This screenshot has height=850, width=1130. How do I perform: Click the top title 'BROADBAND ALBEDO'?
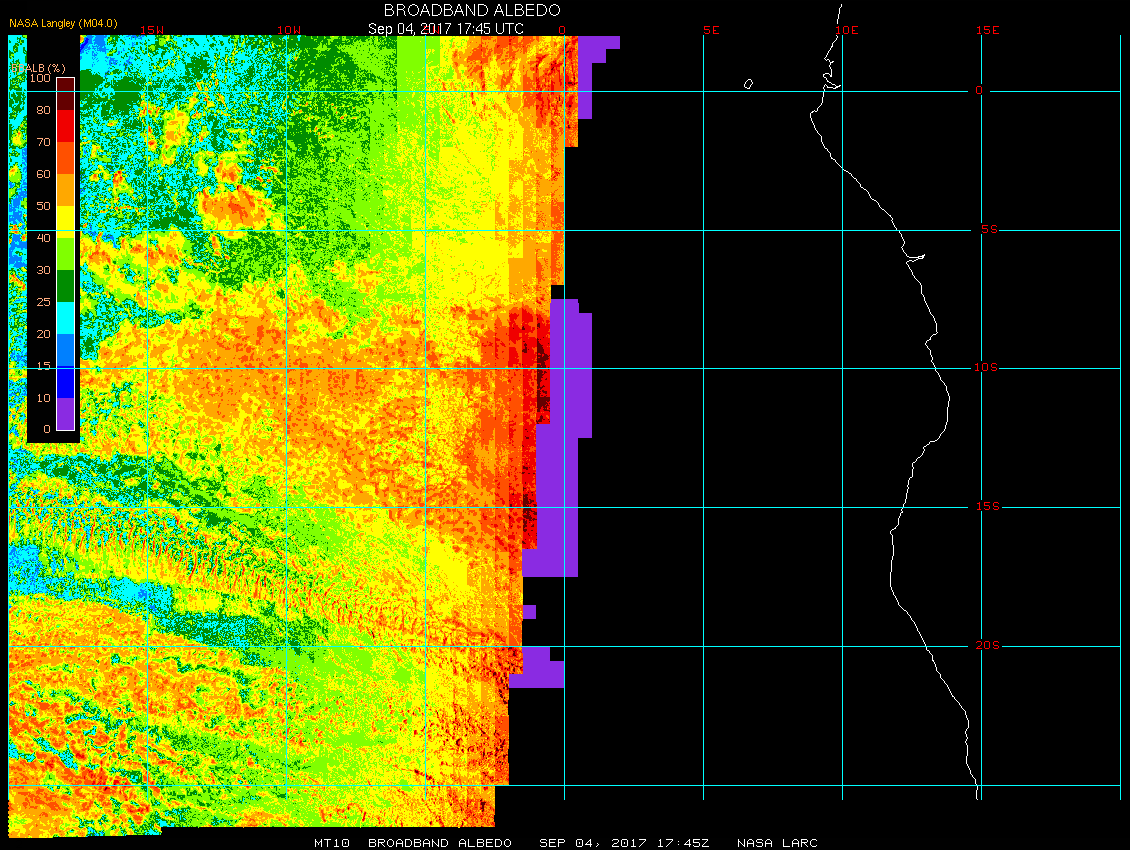(x=472, y=10)
